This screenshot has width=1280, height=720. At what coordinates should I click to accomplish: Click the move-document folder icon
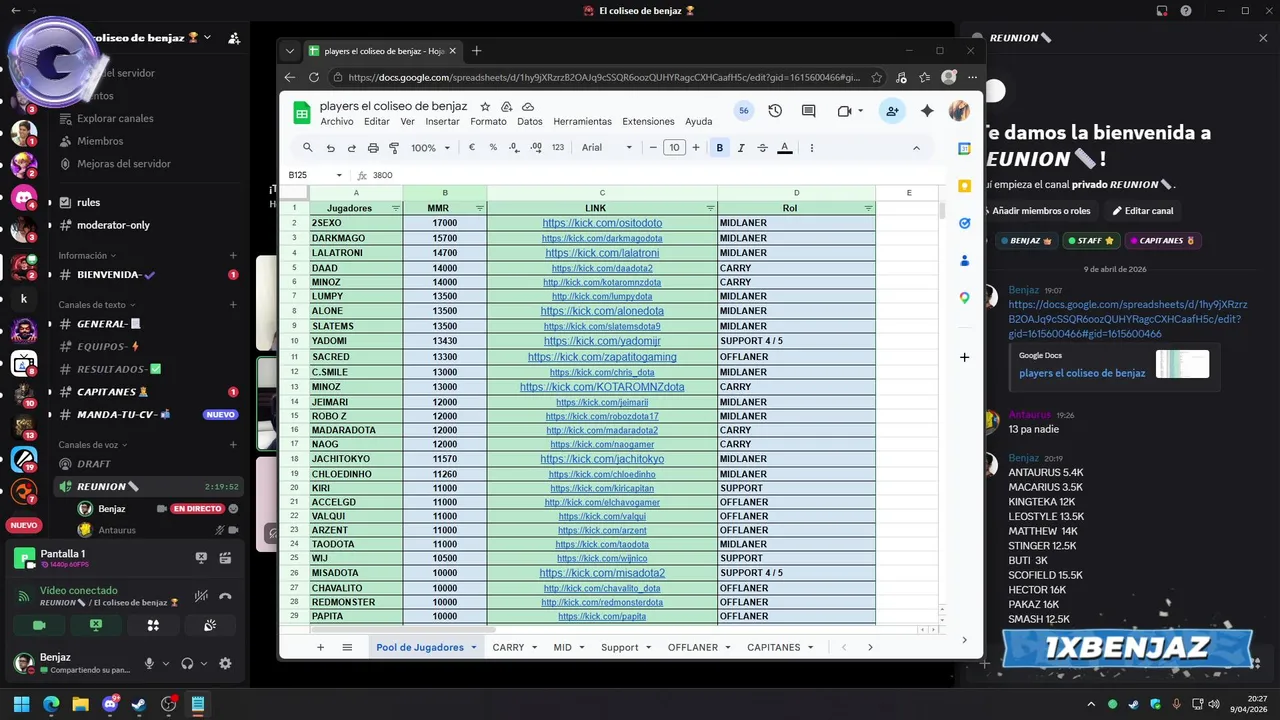[x=507, y=106]
